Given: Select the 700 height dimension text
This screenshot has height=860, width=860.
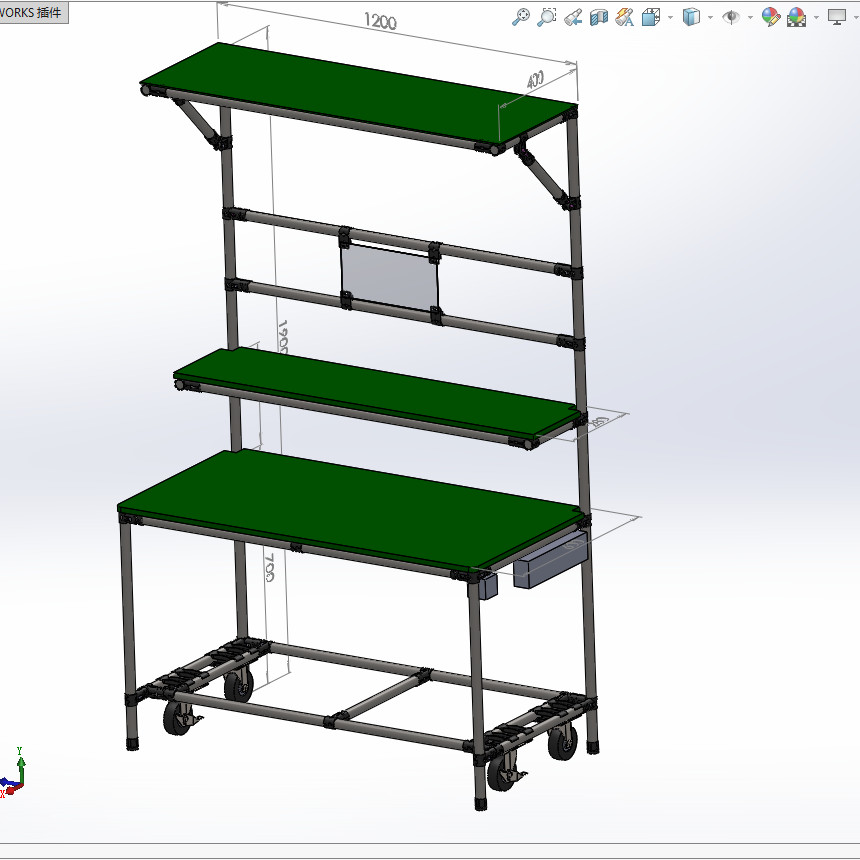Looking at the screenshot, I should tap(269, 567).
